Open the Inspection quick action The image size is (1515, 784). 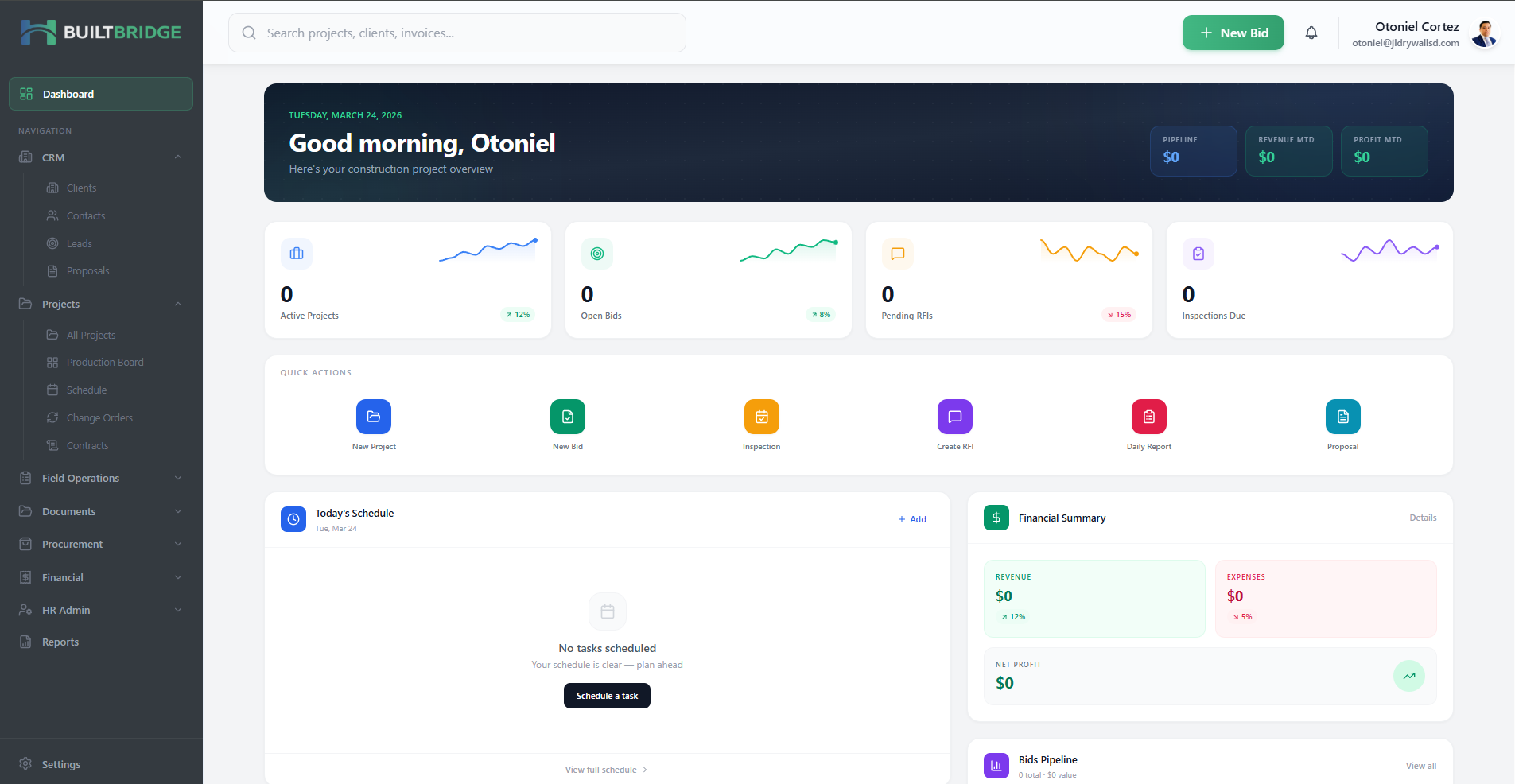(761, 416)
